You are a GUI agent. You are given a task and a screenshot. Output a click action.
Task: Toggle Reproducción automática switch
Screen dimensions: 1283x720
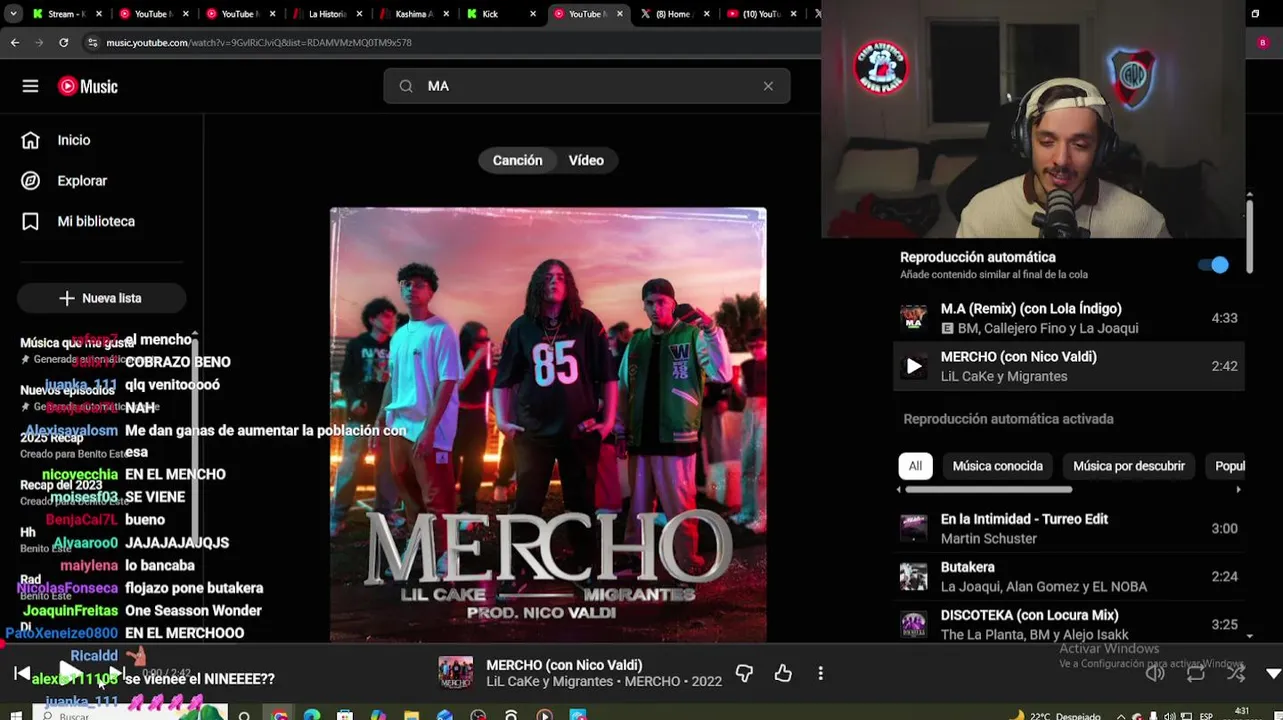pos(1213,265)
